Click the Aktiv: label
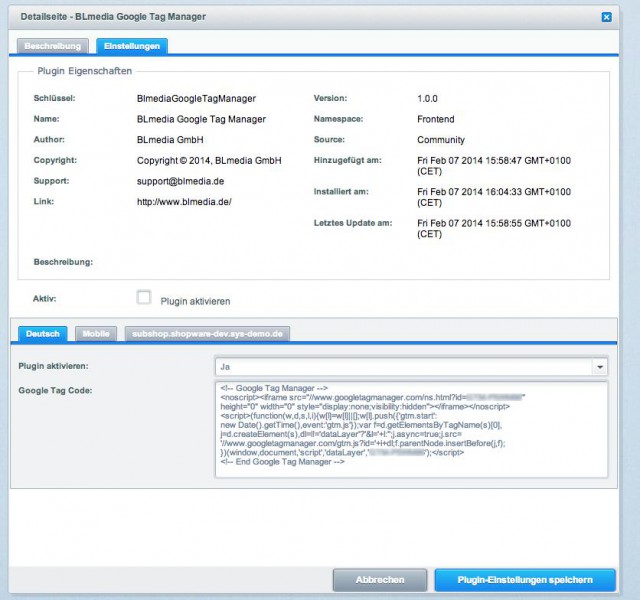The height and width of the screenshot is (600, 640). [x=44, y=299]
